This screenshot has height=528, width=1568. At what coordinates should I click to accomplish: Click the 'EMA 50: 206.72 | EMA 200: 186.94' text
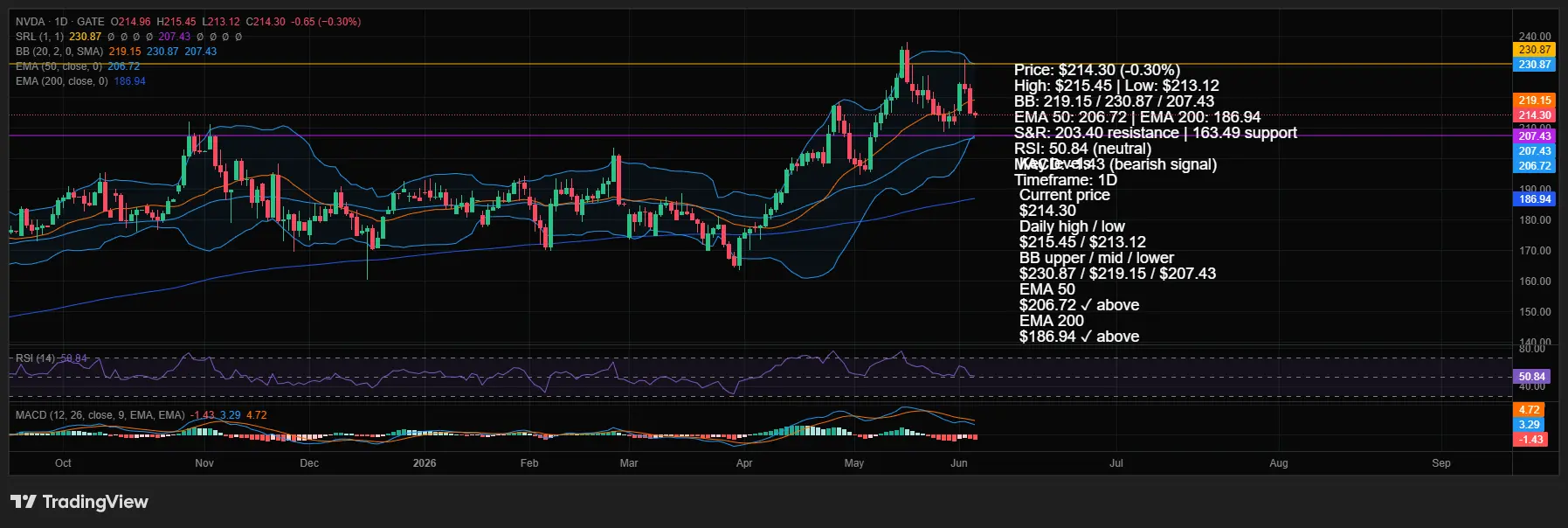[1137, 117]
